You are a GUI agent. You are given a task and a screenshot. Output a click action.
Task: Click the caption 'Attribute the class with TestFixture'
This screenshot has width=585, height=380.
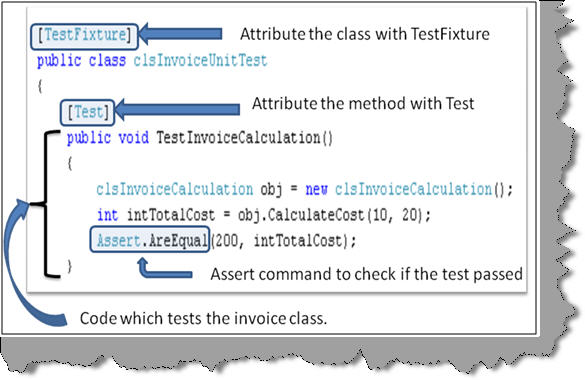point(365,34)
